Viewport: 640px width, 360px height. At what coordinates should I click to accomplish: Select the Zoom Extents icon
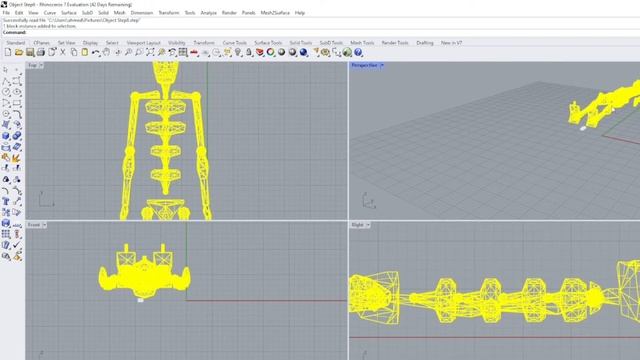point(150,52)
